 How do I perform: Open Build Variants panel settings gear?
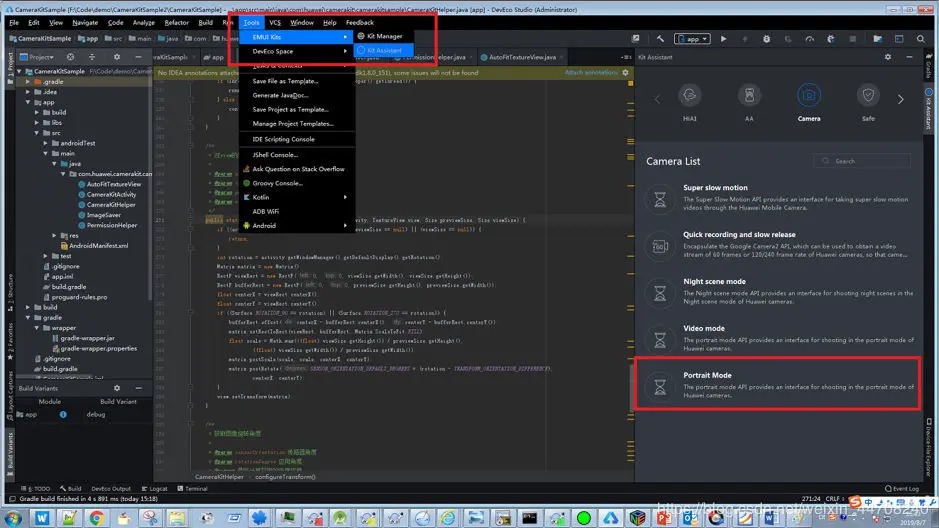pos(117,388)
